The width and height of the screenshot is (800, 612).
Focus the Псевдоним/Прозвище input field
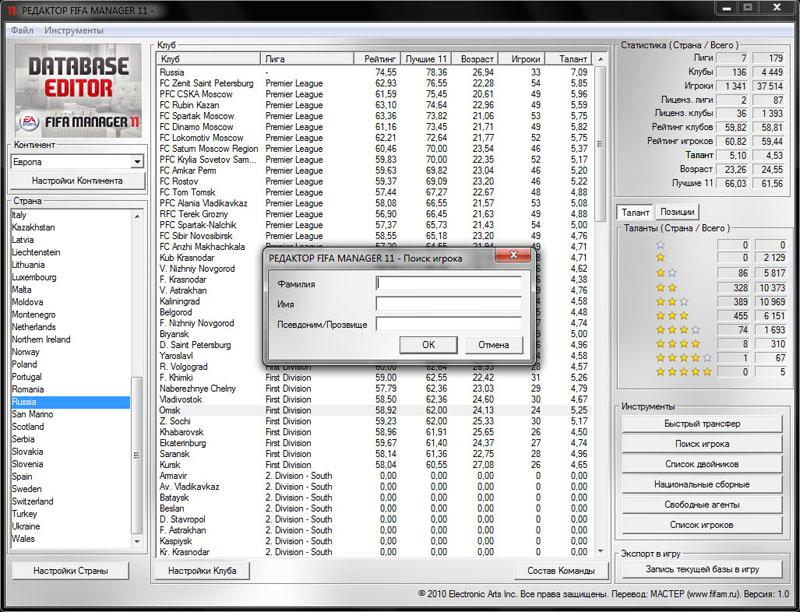(x=448, y=324)
